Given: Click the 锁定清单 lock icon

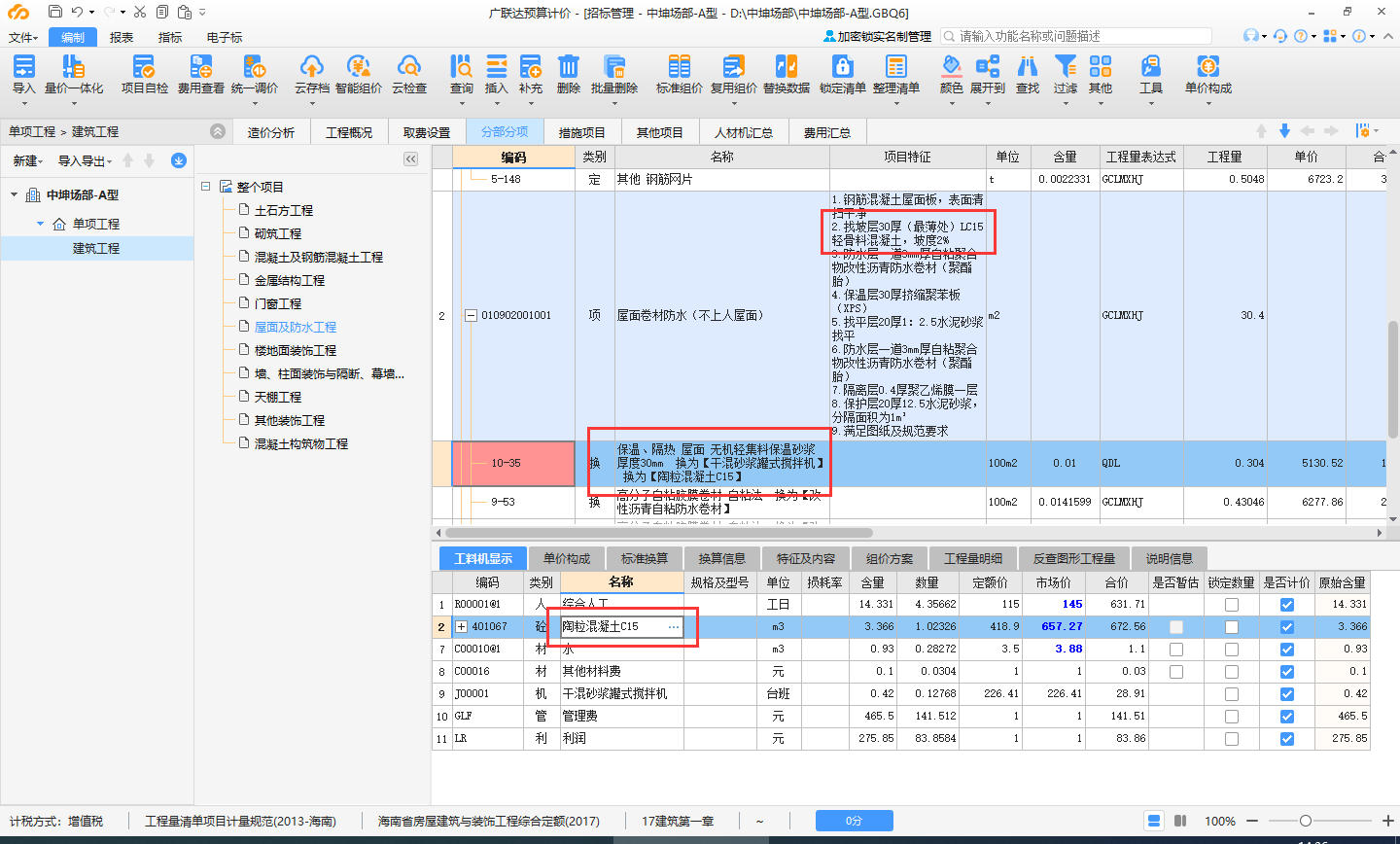Looking at the screenshot, I should click(x=842, y=66).
